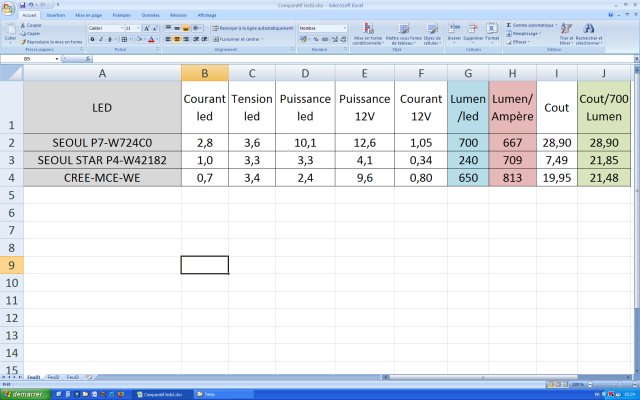This screenshot has height=400, width=640.
Task: Open the Name Box dropdown arrow
Action: click(57, 59)
